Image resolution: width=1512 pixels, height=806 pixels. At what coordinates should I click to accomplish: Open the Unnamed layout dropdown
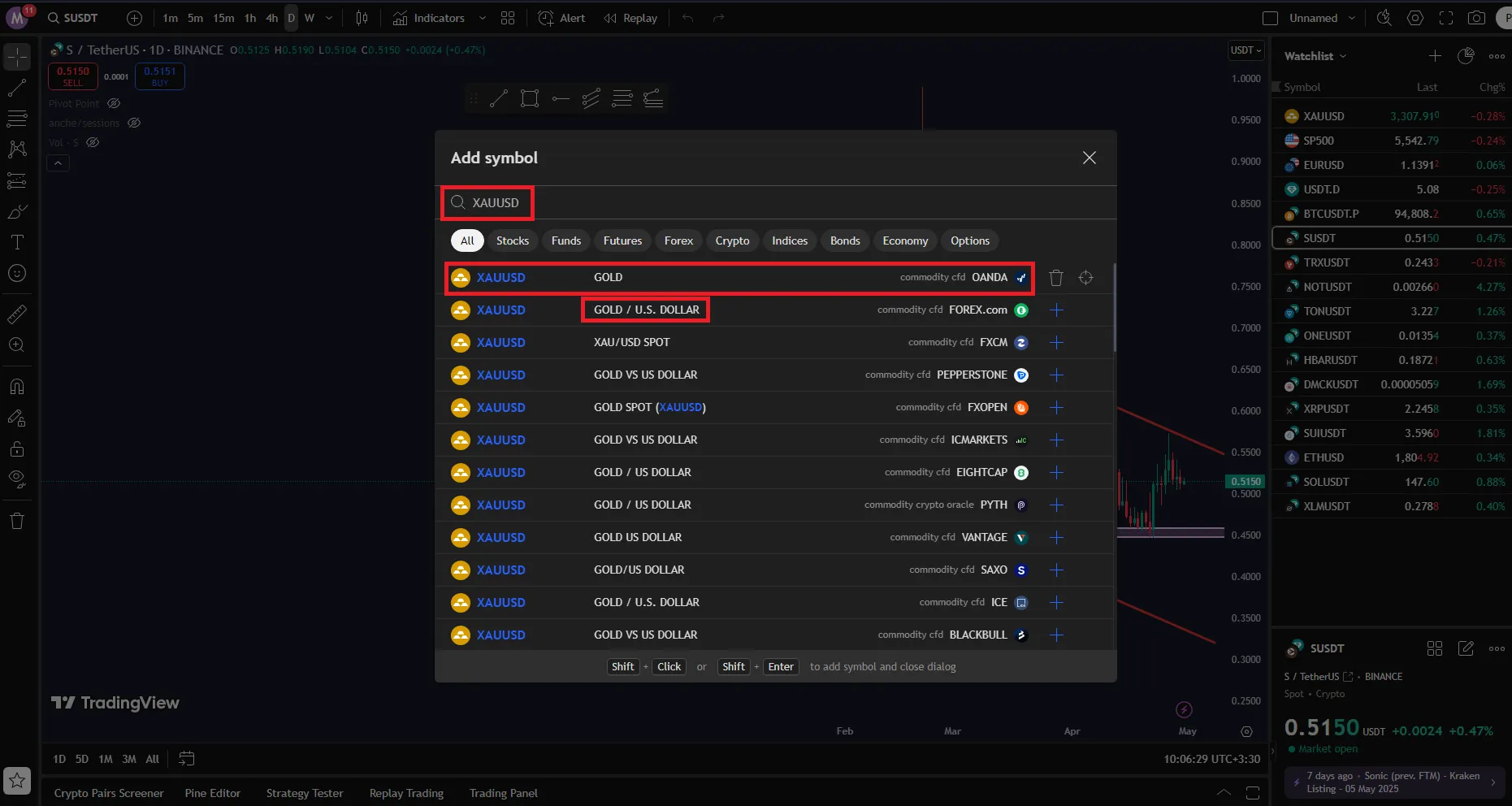click(x=1321, y=18)
